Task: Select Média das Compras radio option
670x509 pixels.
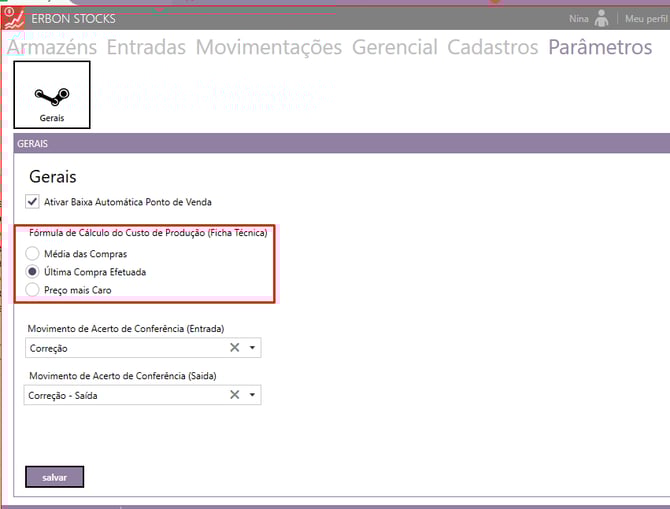Action: coord(33,254)
